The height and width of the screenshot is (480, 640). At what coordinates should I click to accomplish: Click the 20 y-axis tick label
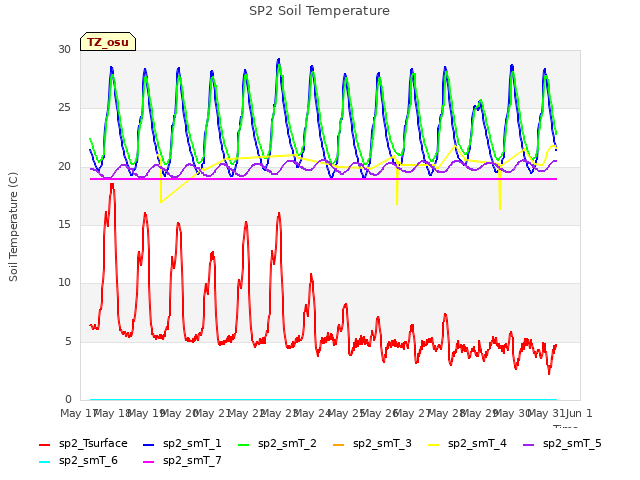tap(64, 167)
